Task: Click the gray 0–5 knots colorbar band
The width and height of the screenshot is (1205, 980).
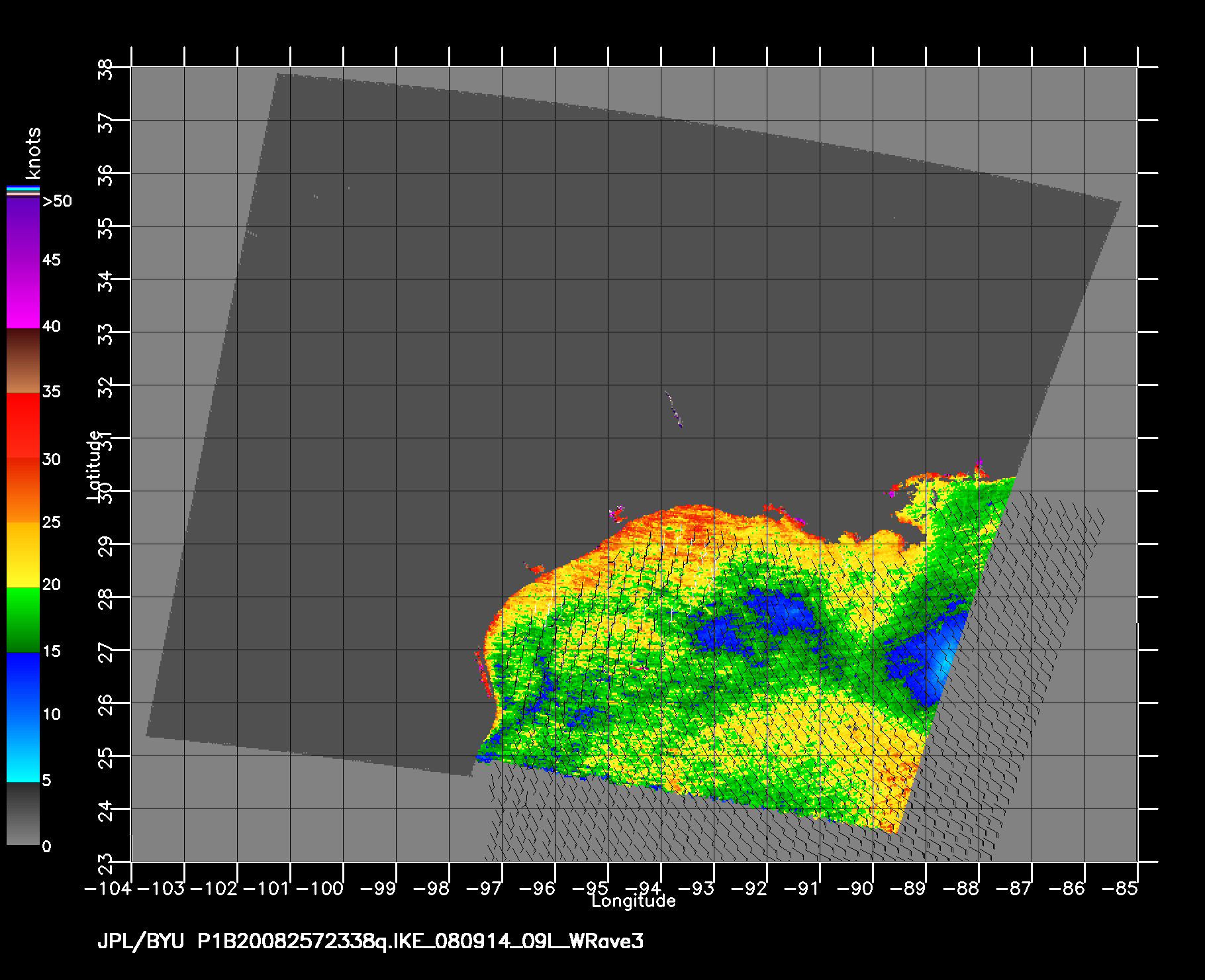Action: pos(23,814)
